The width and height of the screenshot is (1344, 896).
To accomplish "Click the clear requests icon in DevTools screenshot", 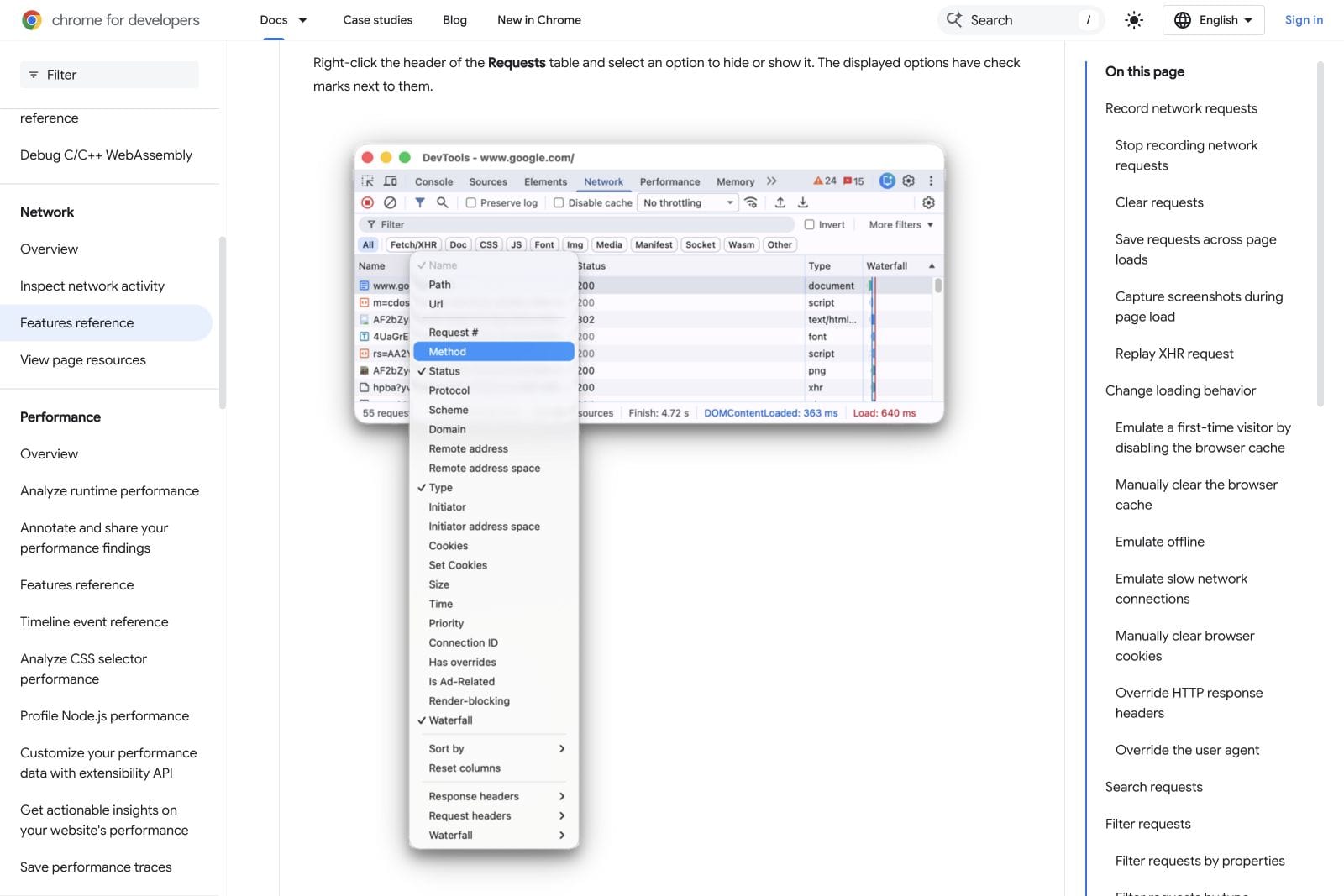I will coord(390,202).
